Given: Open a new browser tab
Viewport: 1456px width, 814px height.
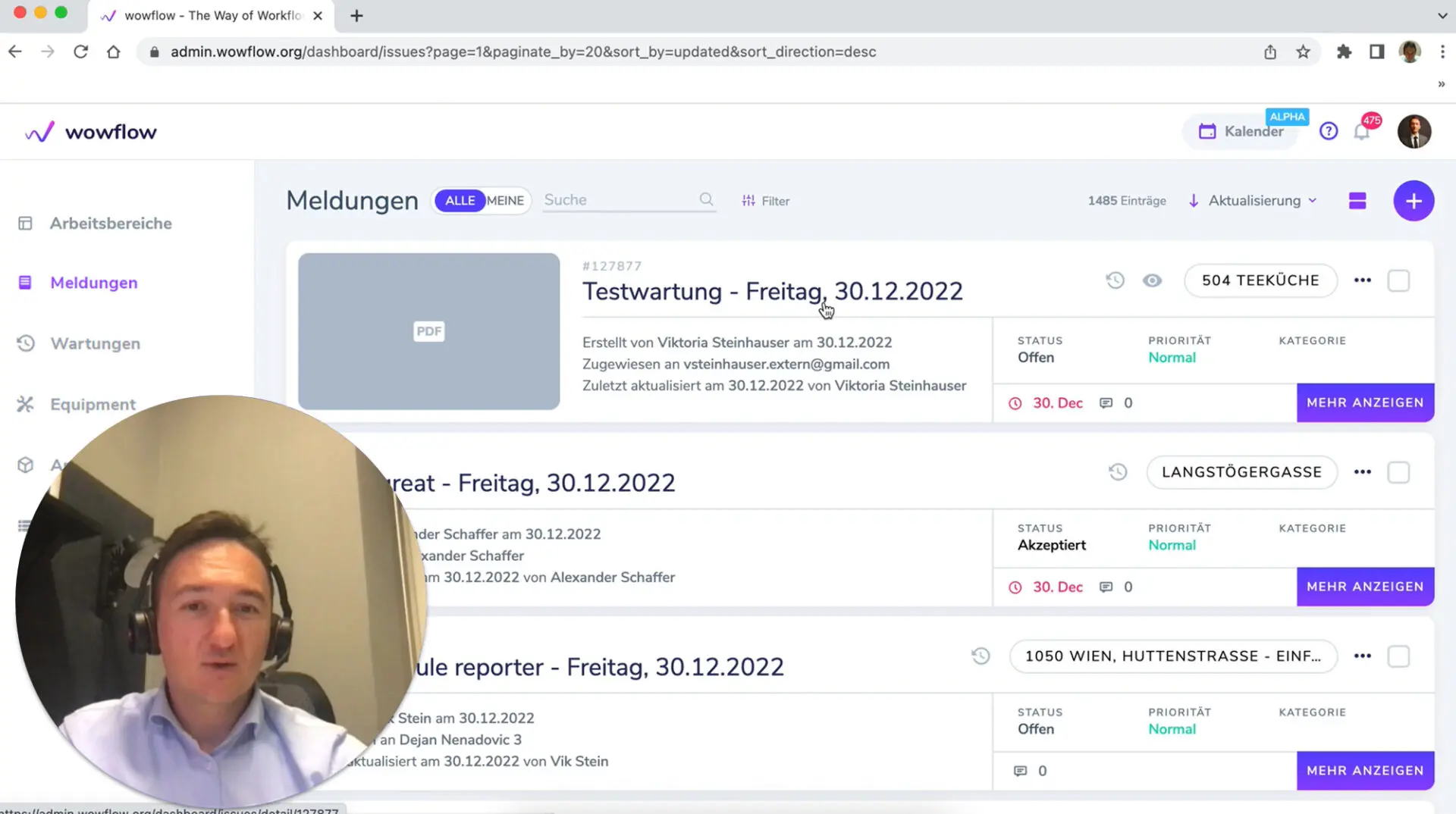Looking at the screenshot, I should pyautogui.click(x=356, y=16).
